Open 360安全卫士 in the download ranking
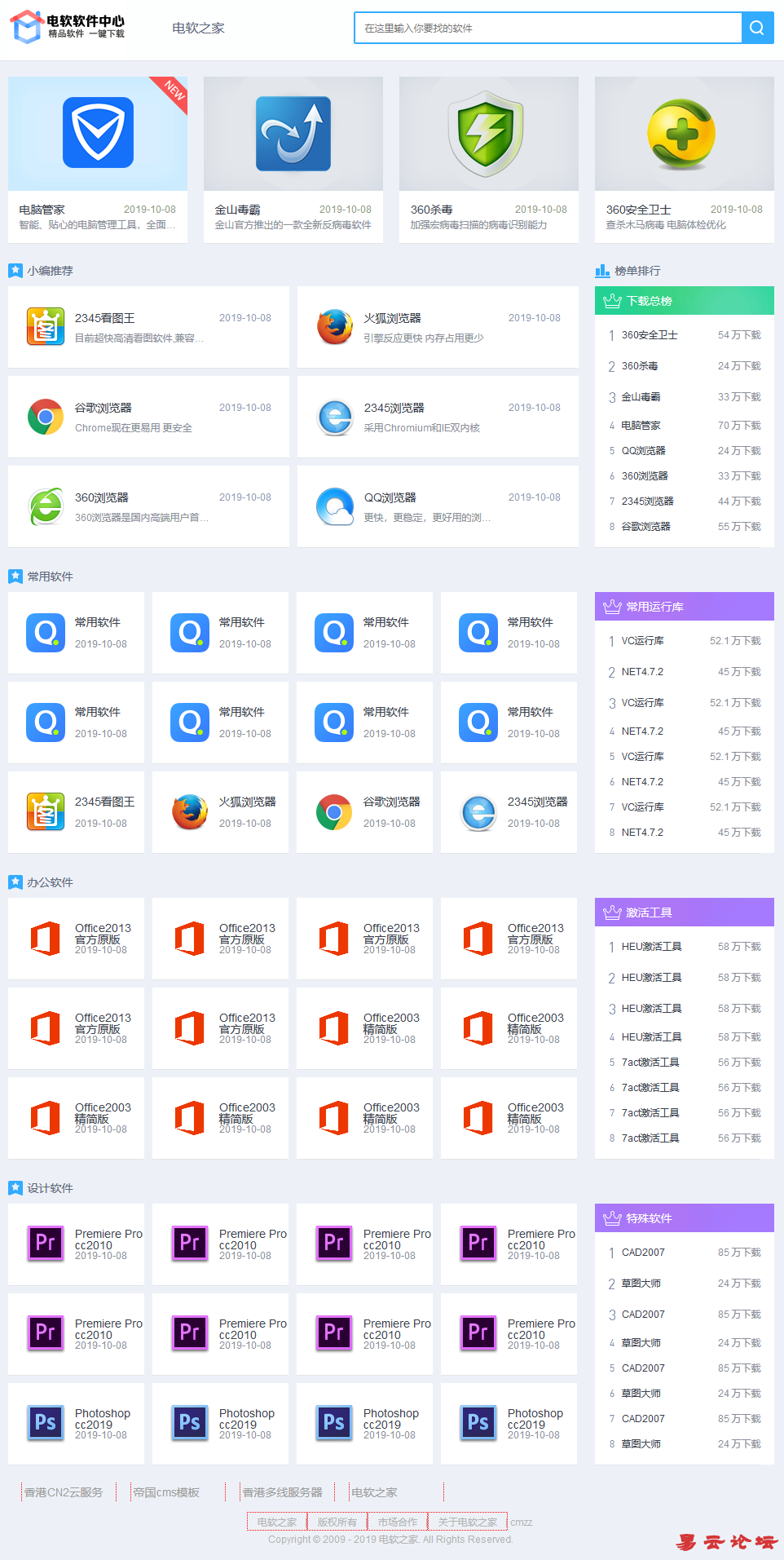This screenshot has width=784, height=1560. pos(650,335)
